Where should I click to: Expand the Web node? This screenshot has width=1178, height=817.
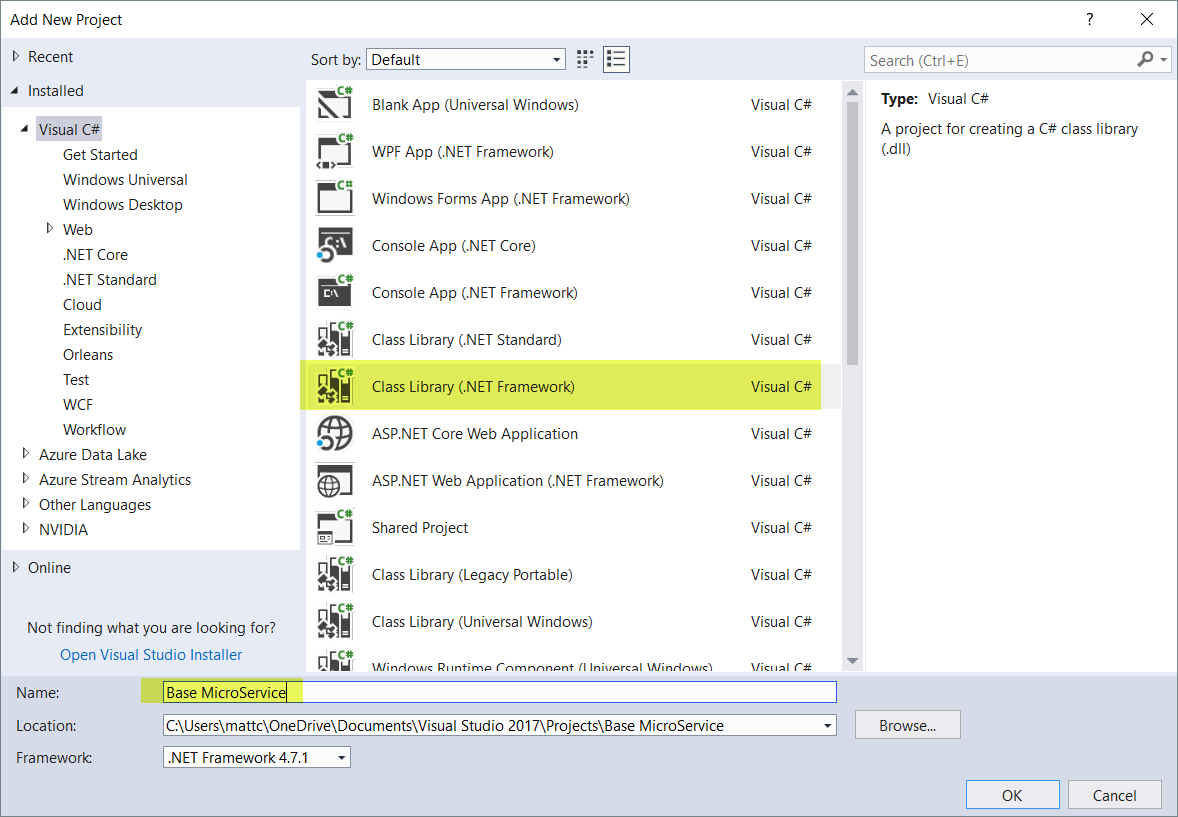click(50, 228)
